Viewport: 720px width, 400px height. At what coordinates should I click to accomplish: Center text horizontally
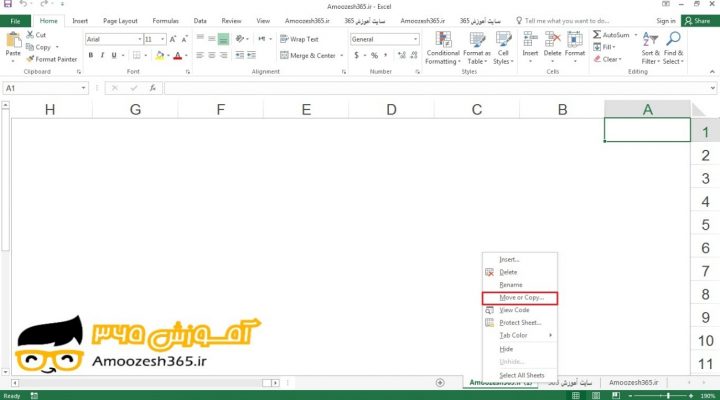click(x=212, y=56)
